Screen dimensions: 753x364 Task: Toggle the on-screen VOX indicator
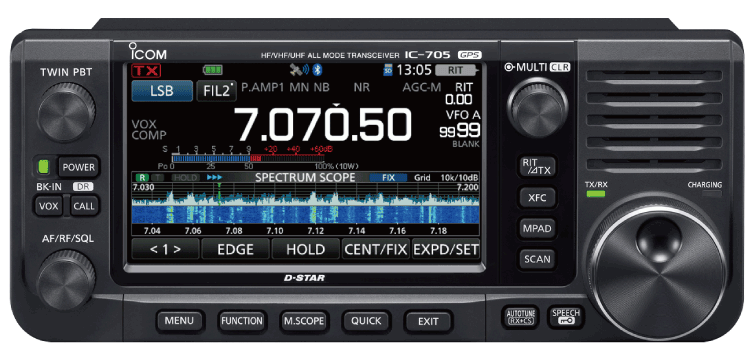[144, 124]
